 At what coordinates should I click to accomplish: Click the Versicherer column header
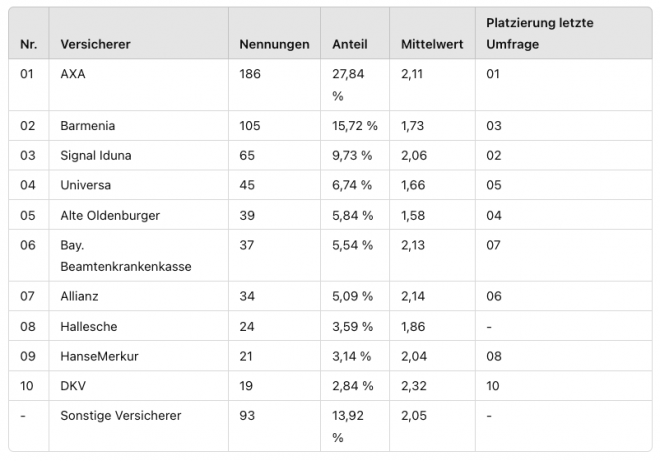[95, 44]
